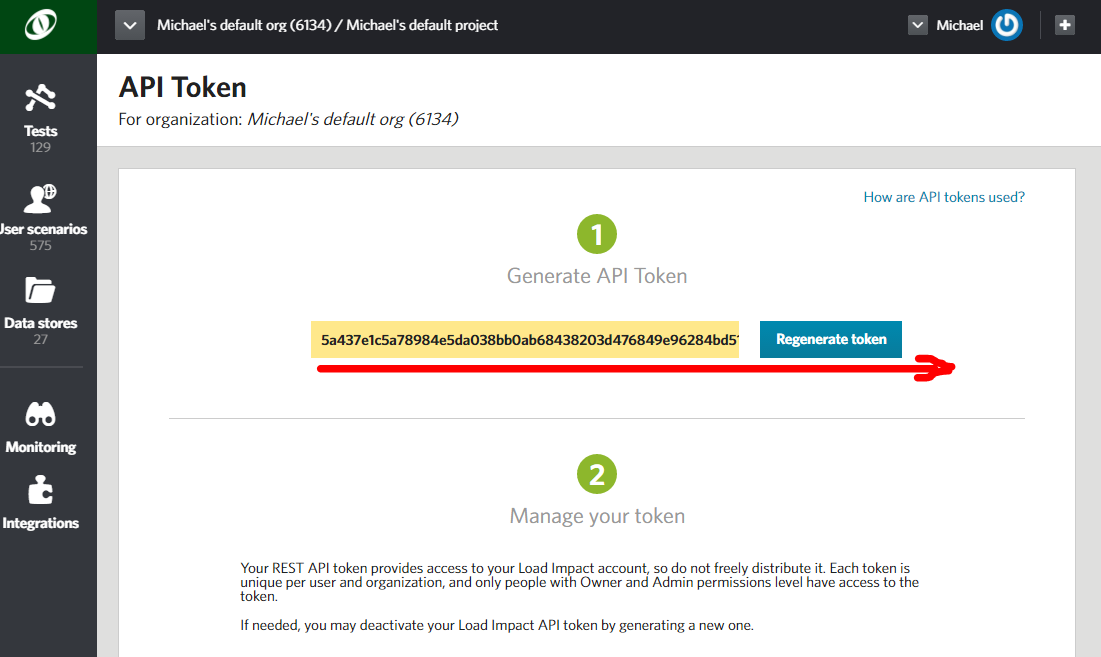Click the 'Michael' username text
1101x657 pixels.
point(959,25)
